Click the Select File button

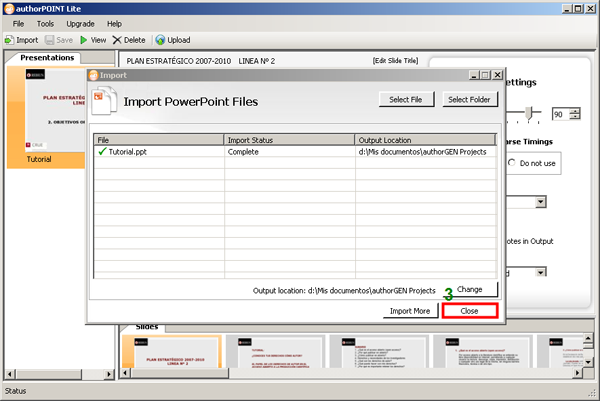406,99
